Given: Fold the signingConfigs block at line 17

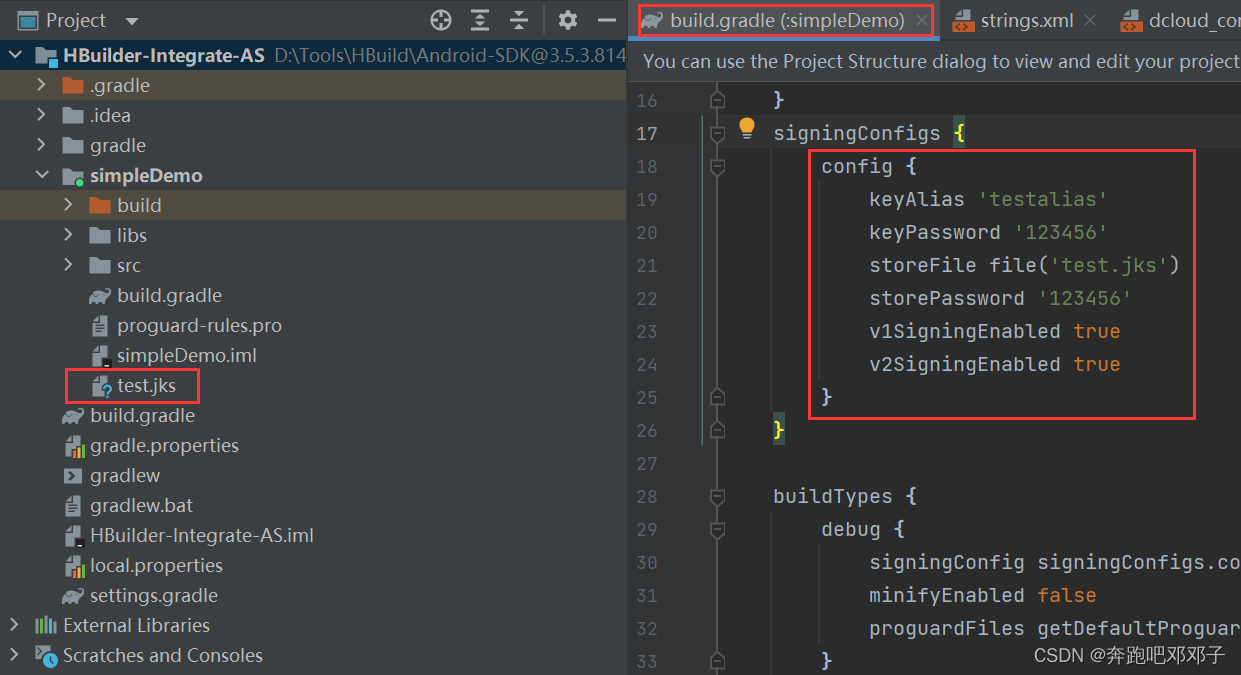Looking at the screenshot, I should 717,133.
